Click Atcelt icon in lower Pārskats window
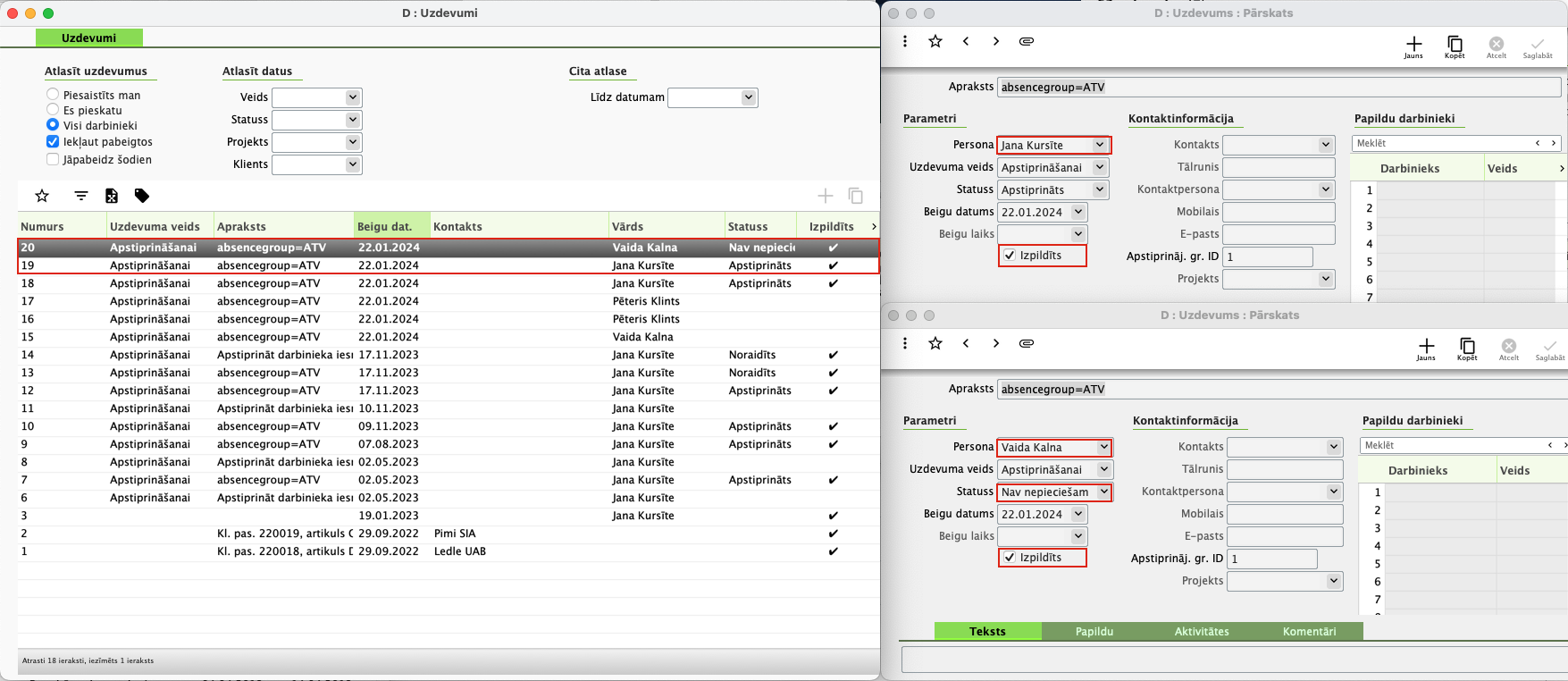The height and width of the screenshot is (681, 1568). (x=1509, y=349)
